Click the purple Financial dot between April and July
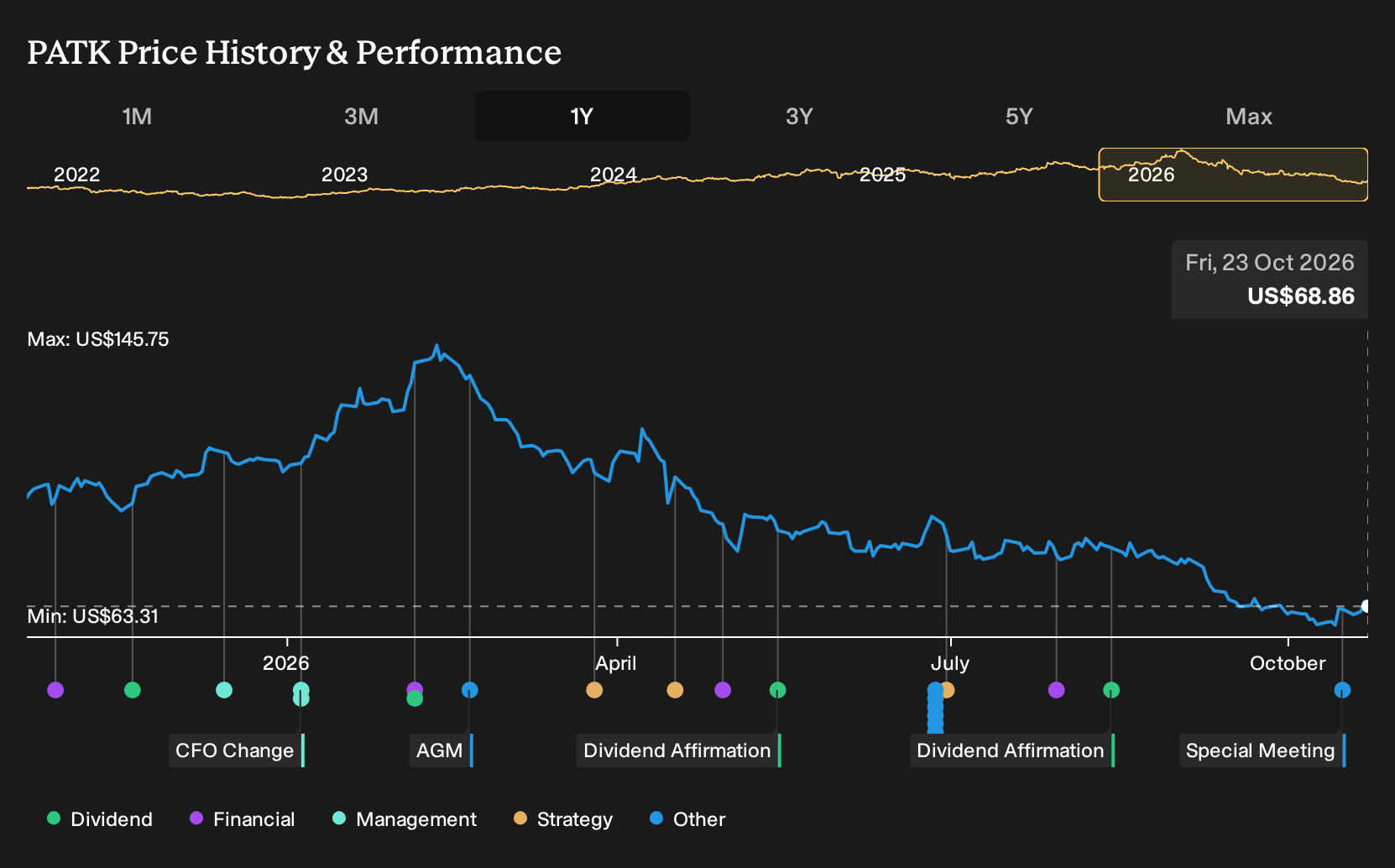The height and width of the screenshot is (868, 1395). coord(723,690)
